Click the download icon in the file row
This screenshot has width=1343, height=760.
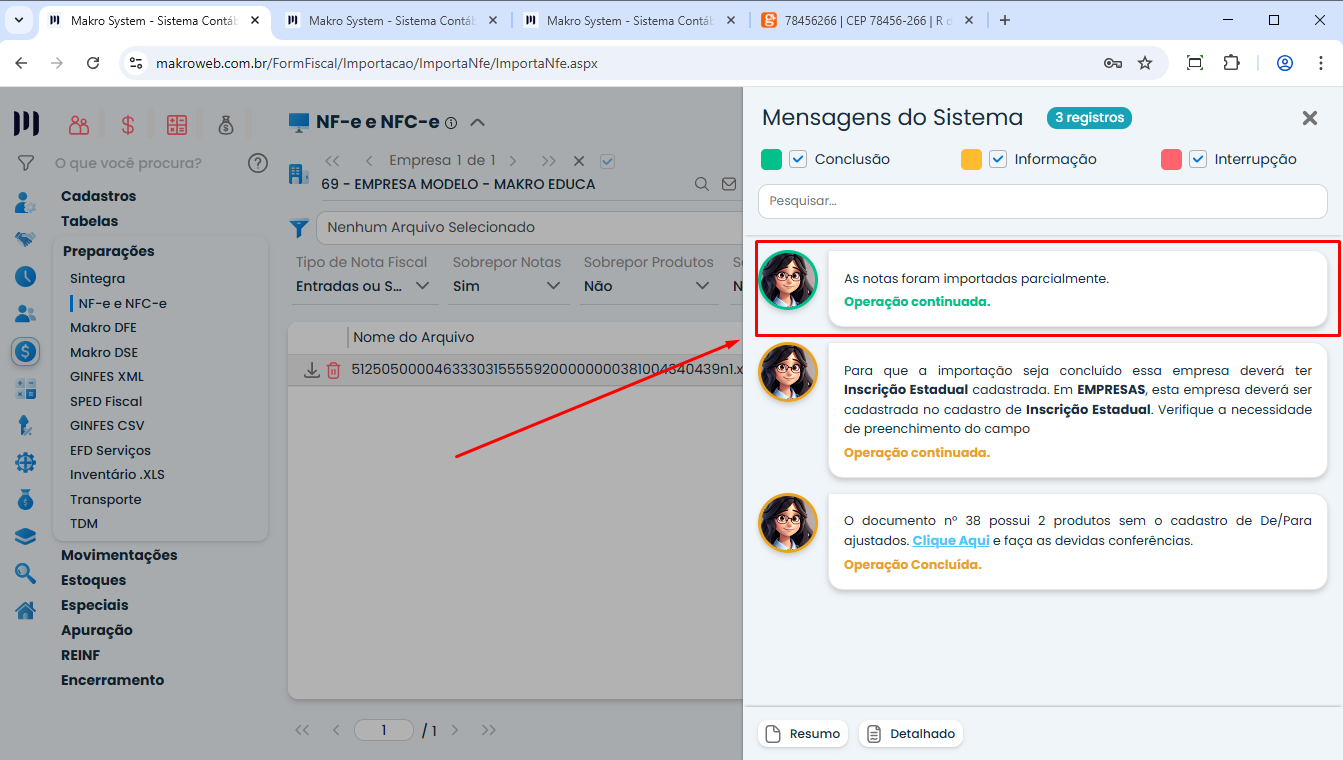point(312,370)
